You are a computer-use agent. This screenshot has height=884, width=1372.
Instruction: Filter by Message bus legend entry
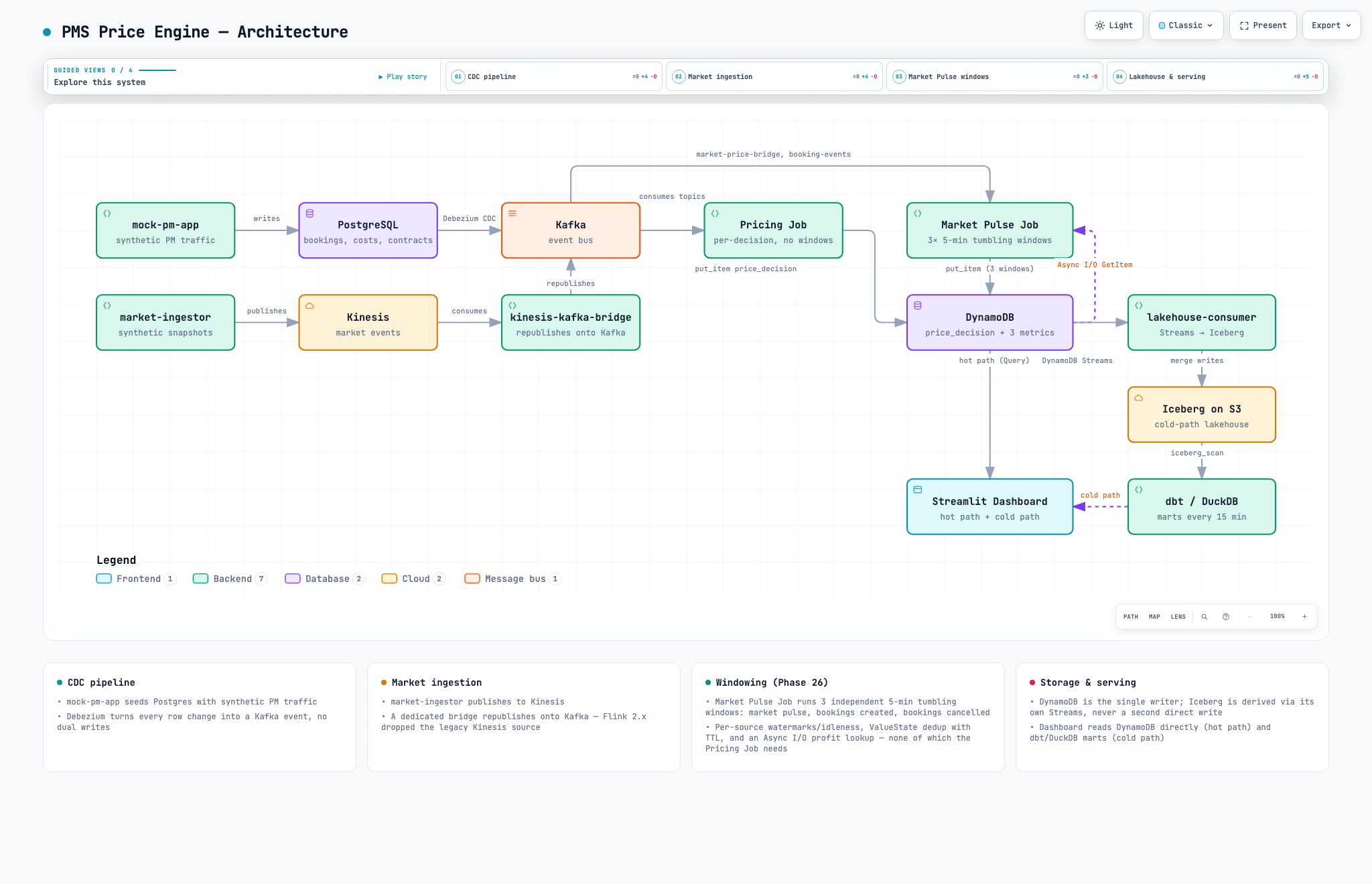[x=513, y=579]
